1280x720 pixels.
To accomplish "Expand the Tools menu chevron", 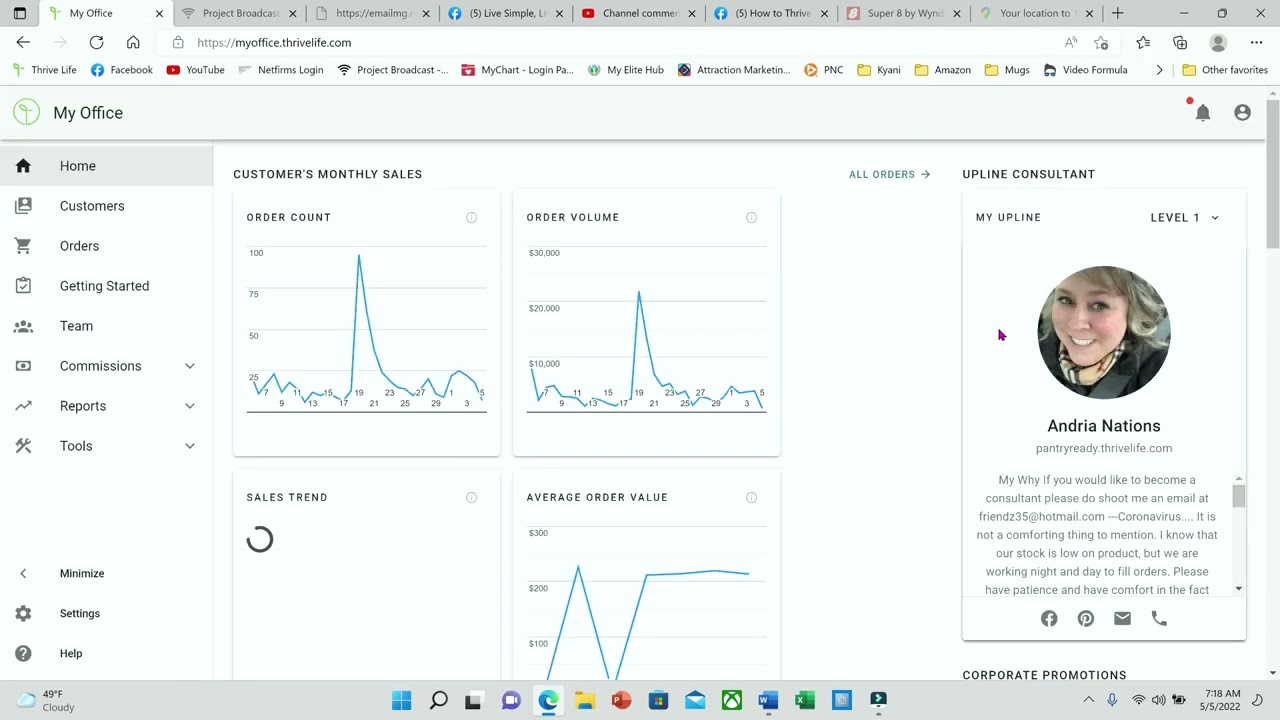I will pyautogui.click(x=190, y=446).
